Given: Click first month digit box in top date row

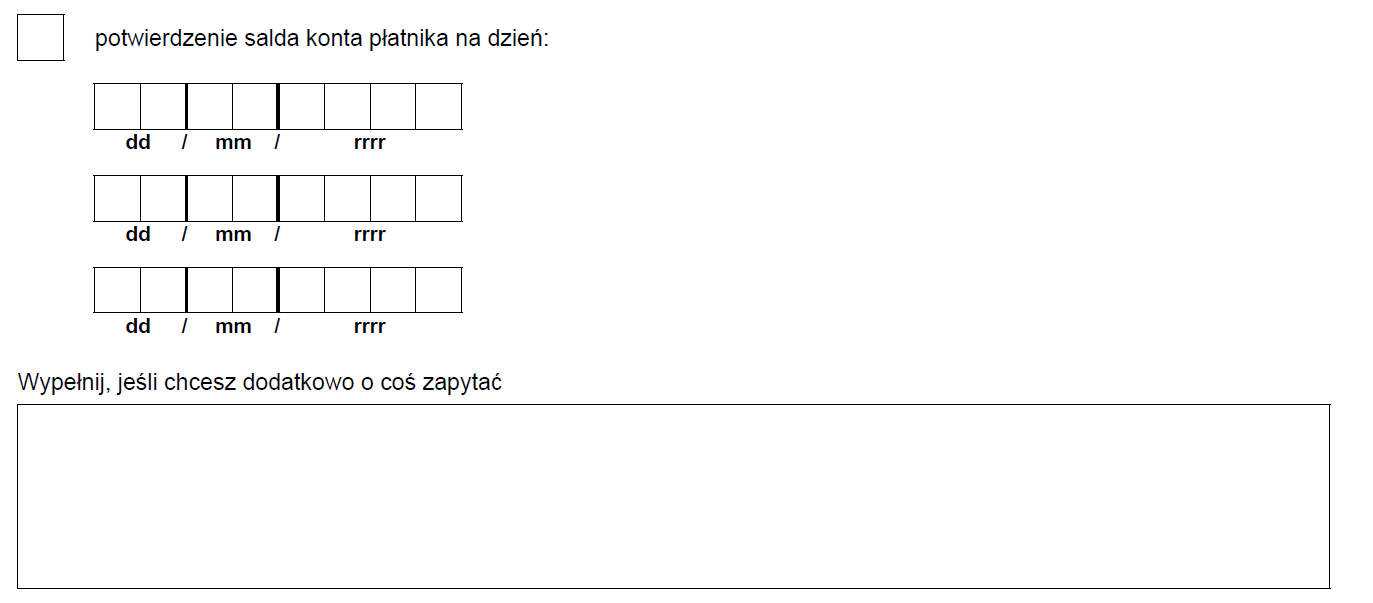Looking at the screenshot, I should point(210,106).
